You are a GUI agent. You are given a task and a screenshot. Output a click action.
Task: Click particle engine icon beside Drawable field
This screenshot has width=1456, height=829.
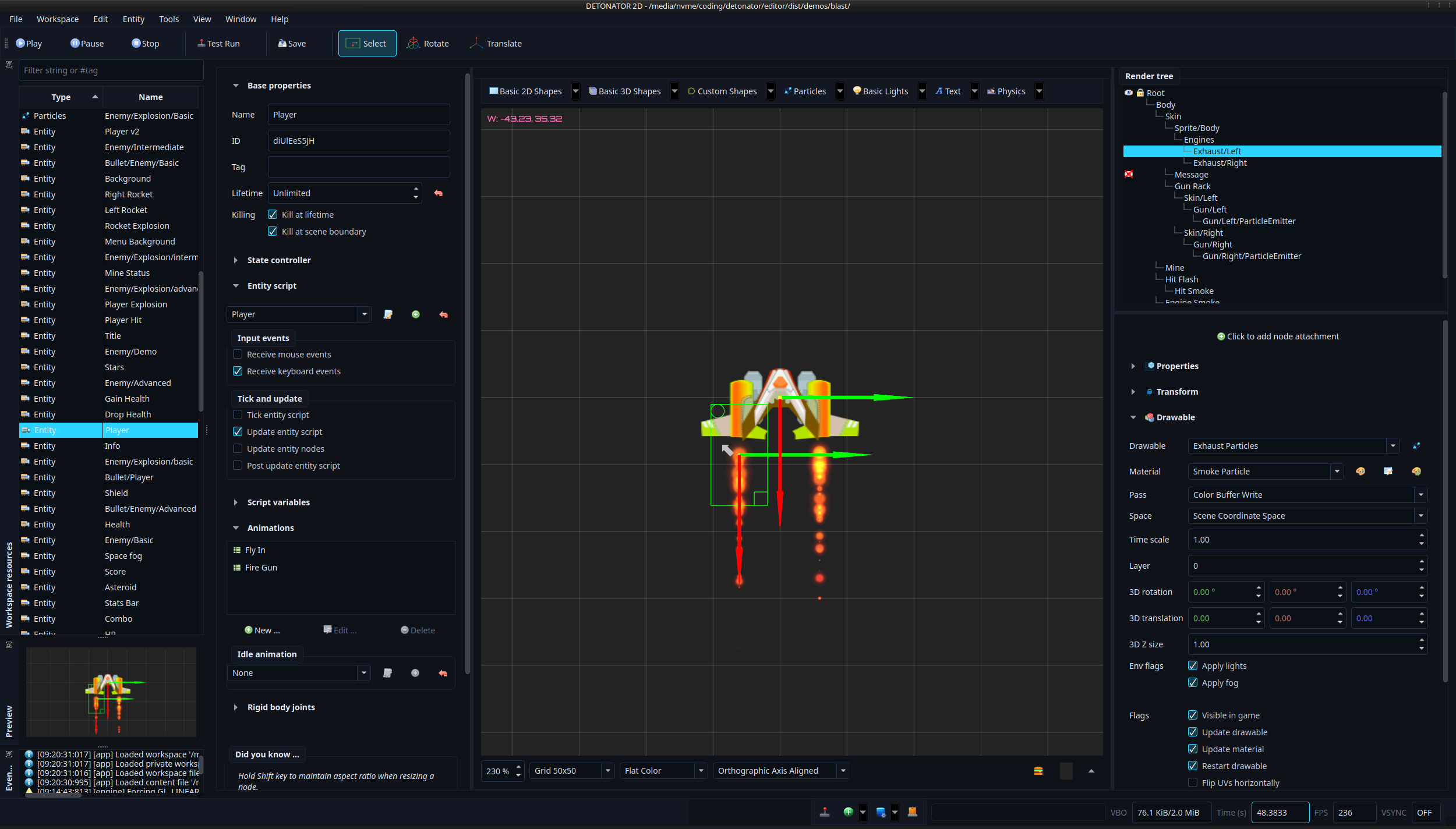point(1416,446)
